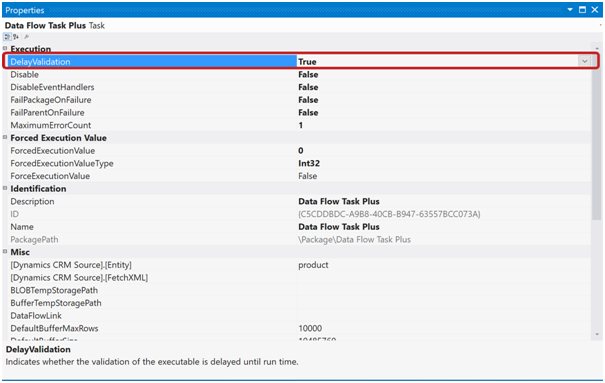
Task: Collapse the Identification category
Action: click(x=5, y=188)
